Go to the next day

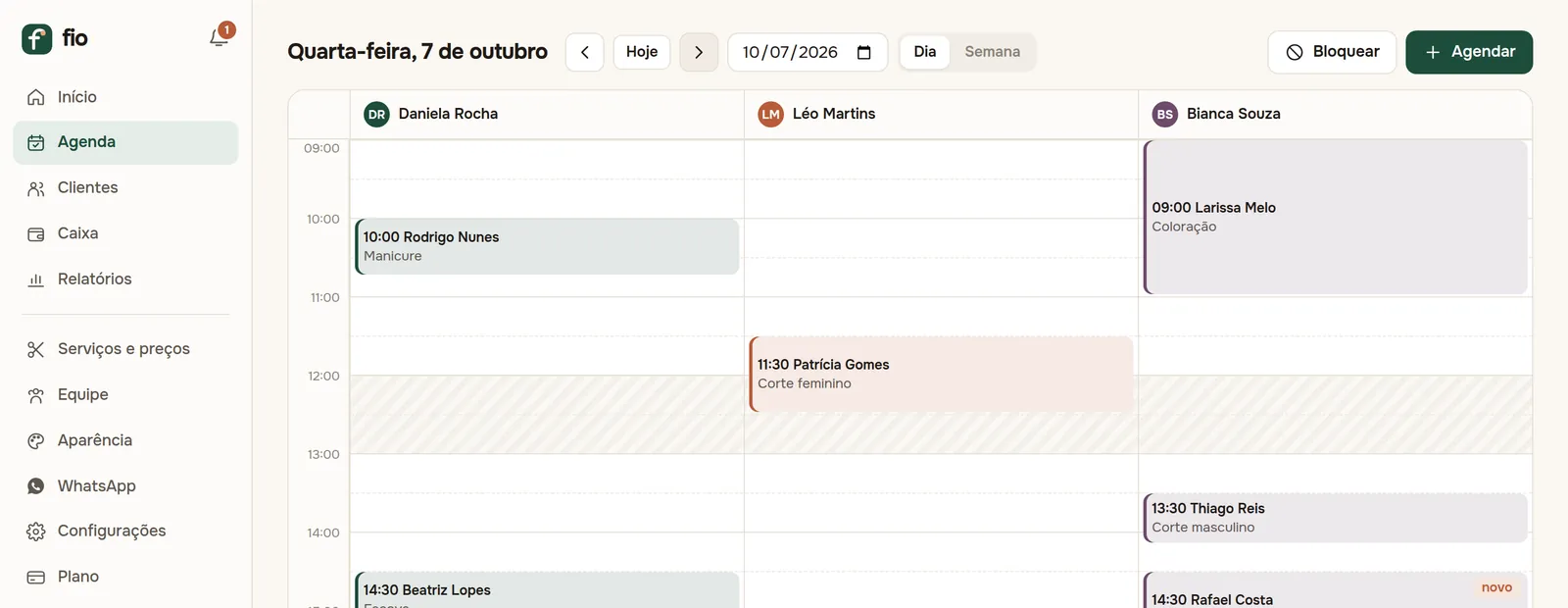point(699,52)
